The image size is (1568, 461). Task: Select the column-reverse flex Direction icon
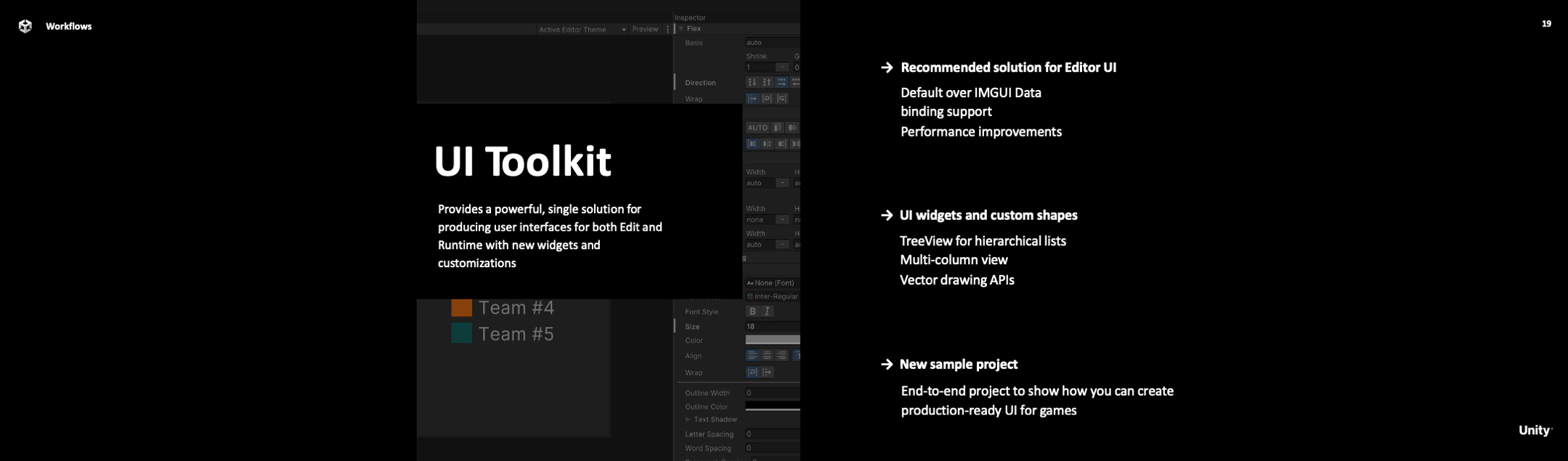pyautogui.click(x=767, y=82)
